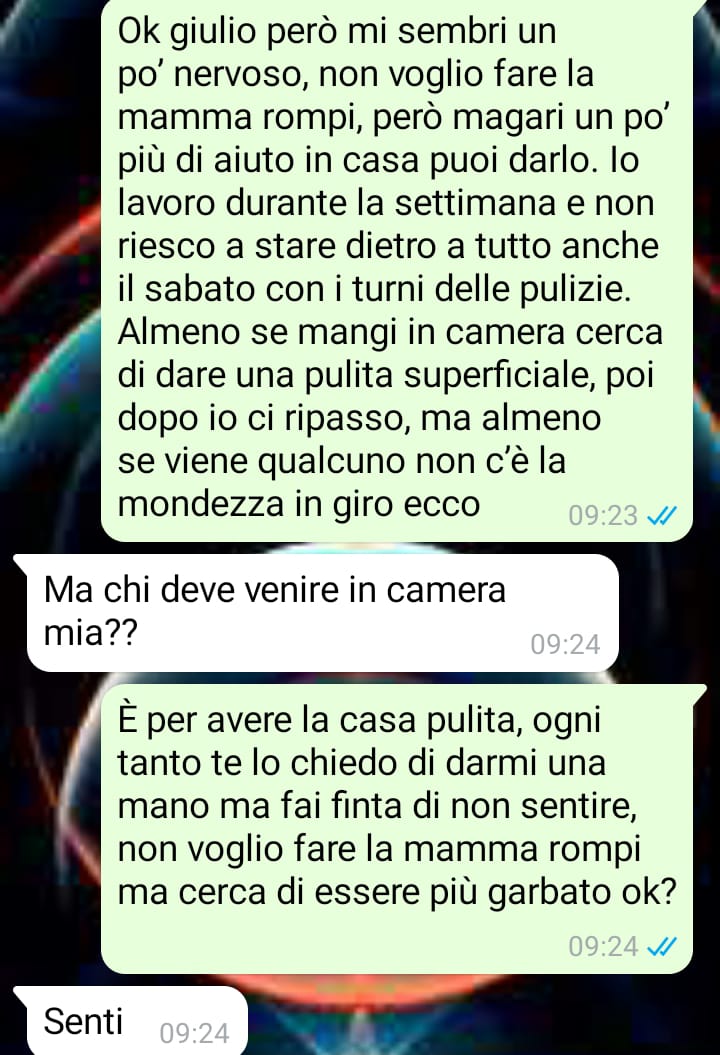Viewport: 720px width, 1055px height.
Task: Tap the text 'mano ma fai finta di non sentire'
Action: [377, 806]
